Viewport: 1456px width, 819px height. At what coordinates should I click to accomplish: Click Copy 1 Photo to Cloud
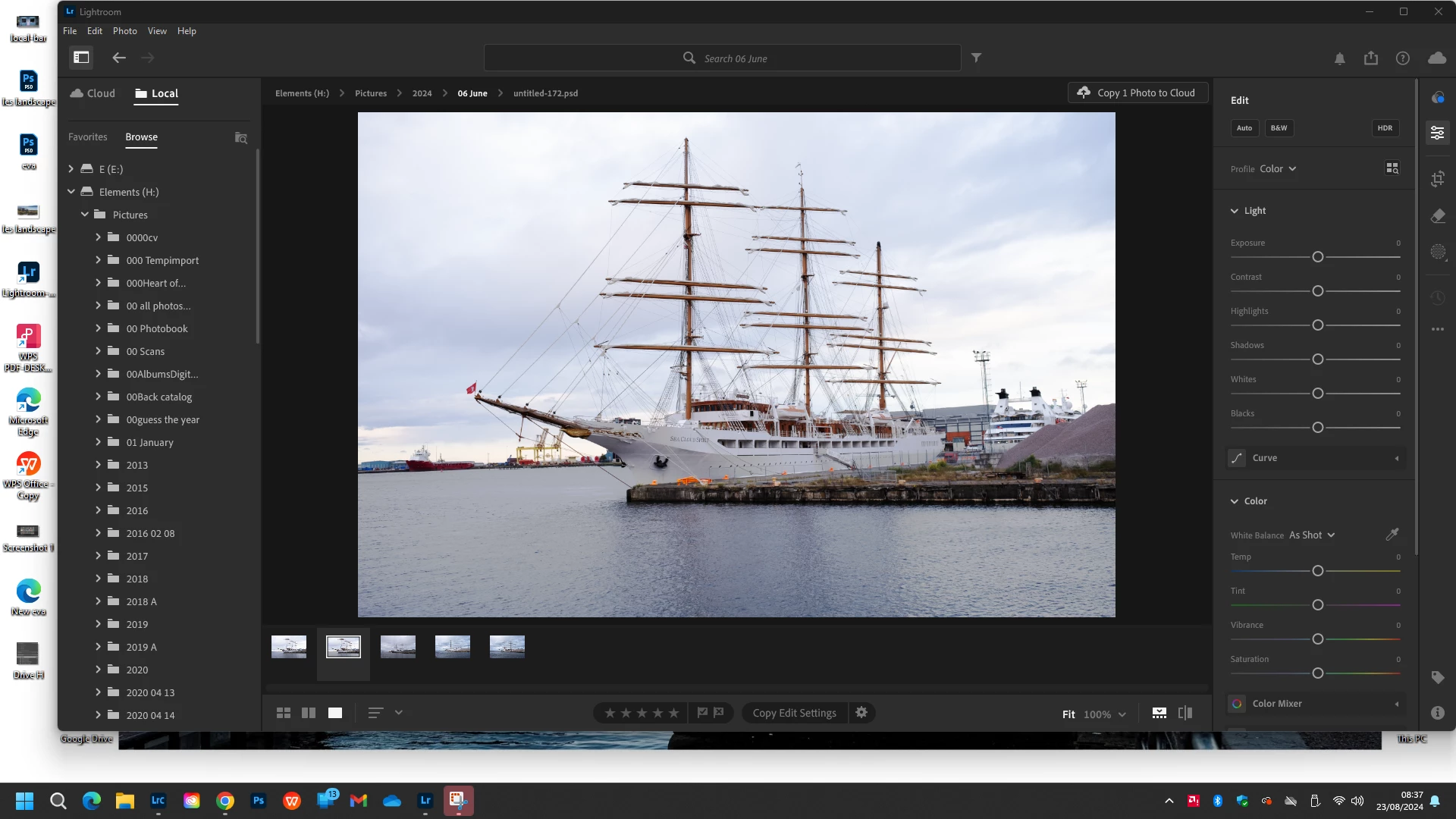[x=1137, y=93]
